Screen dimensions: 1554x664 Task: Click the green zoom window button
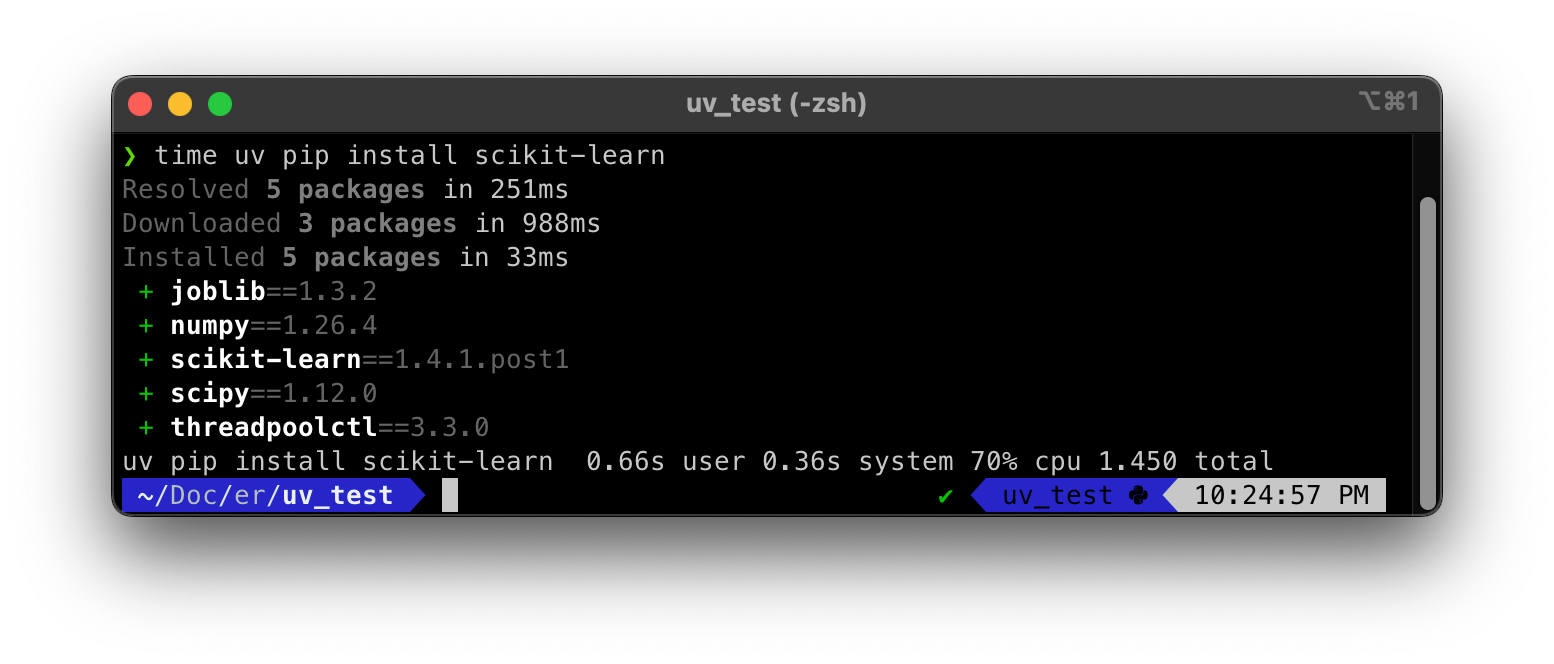click(x=220, y=104)
